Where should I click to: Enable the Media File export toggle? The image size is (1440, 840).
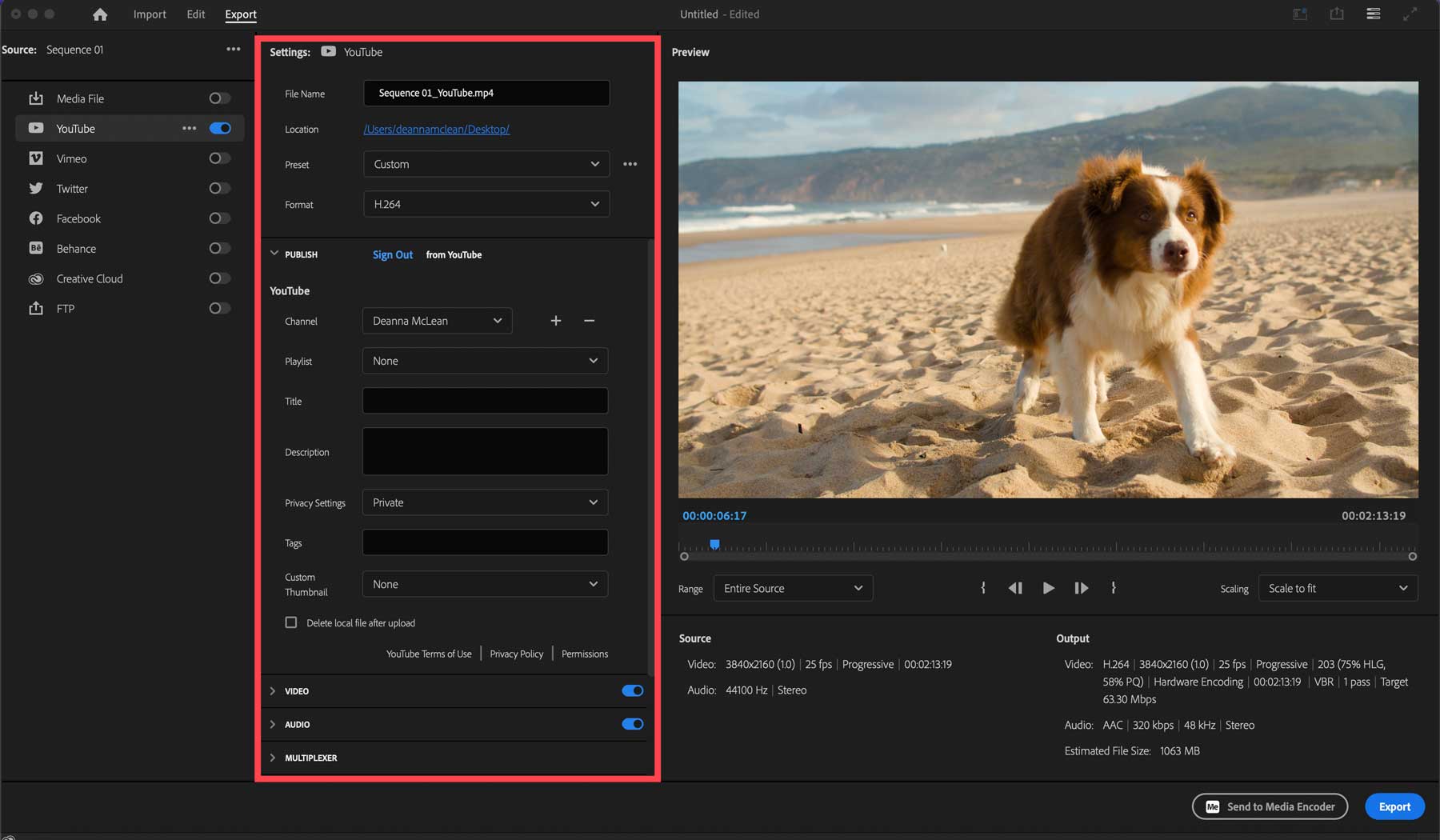click(x=220, y=98)
